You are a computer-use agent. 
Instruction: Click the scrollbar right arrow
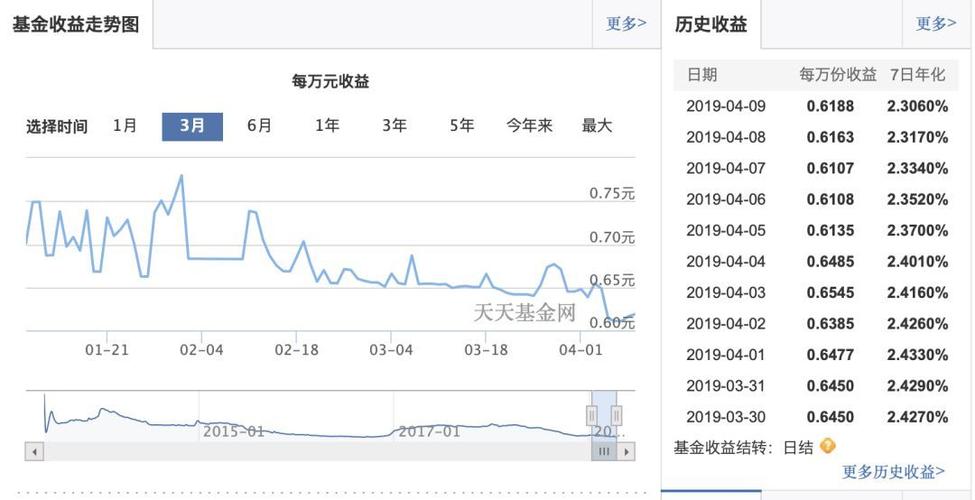626,452
